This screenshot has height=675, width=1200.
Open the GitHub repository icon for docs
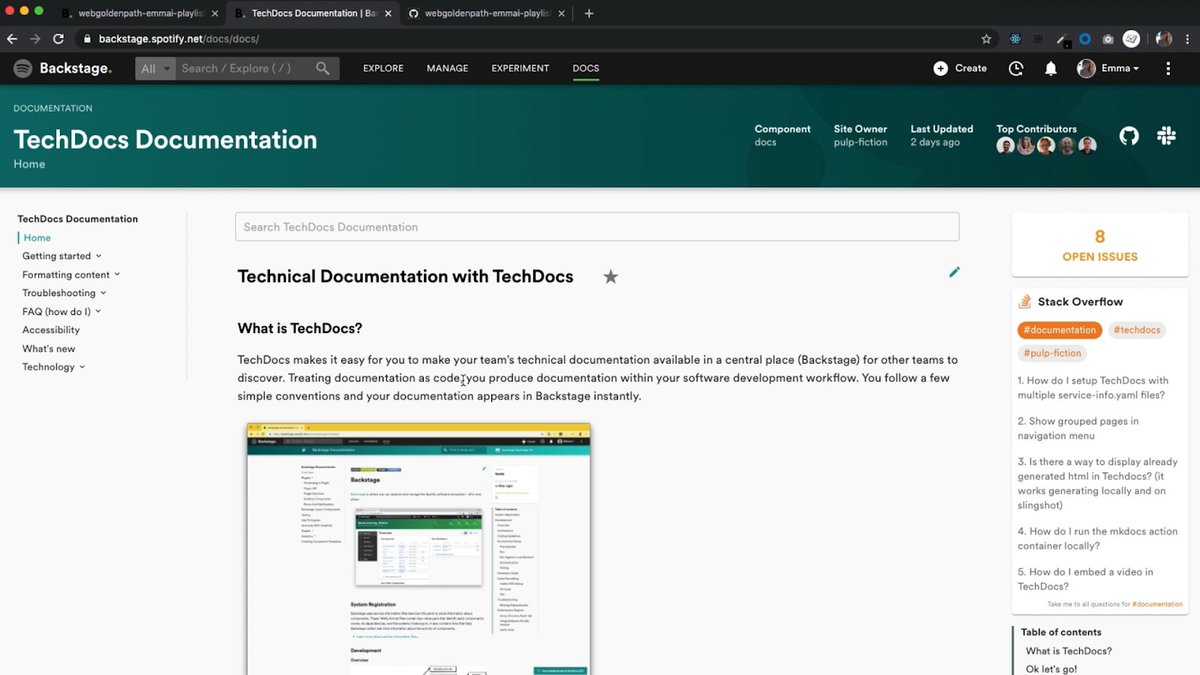(x=1128, y=135)
